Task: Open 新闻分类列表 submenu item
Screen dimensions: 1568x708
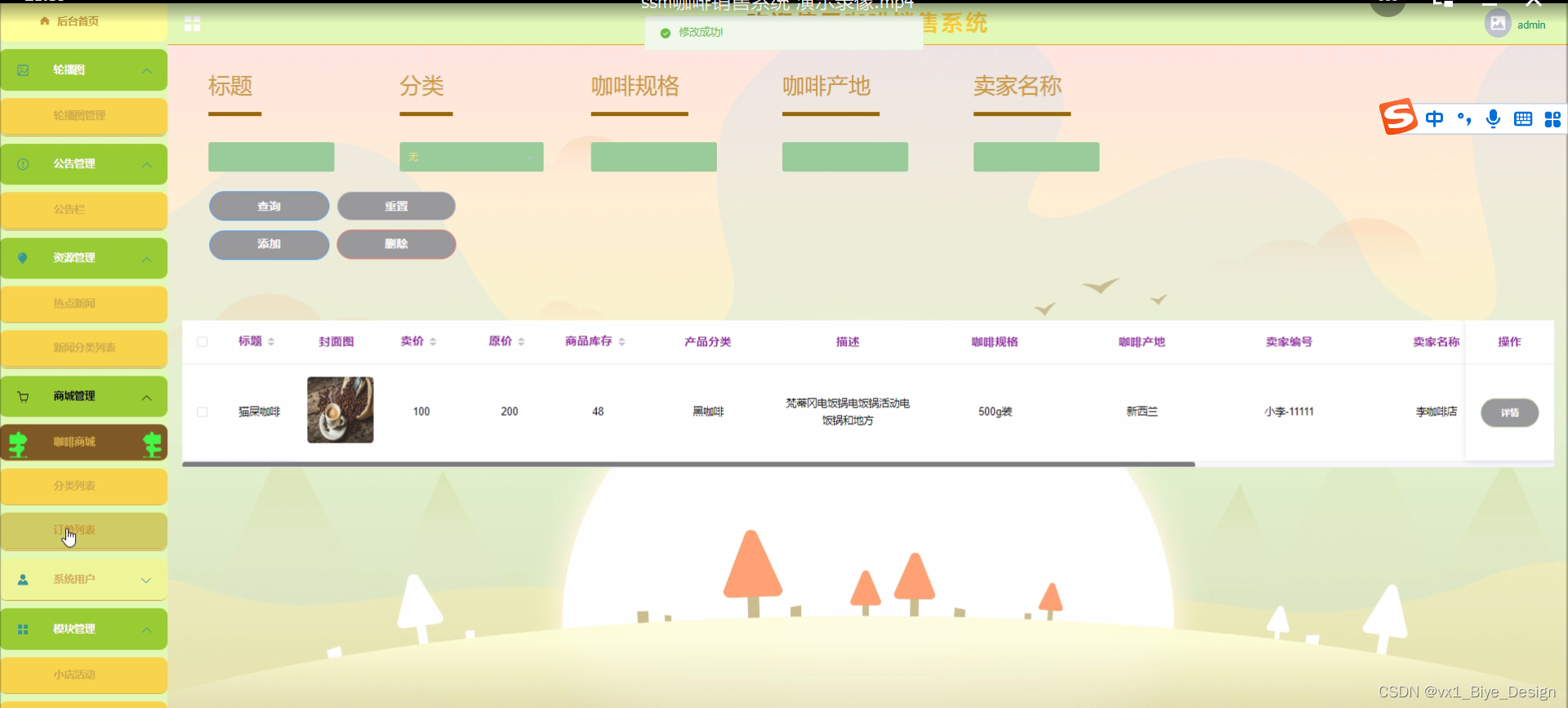Action: pyautogui.click(x=83, y=348)
